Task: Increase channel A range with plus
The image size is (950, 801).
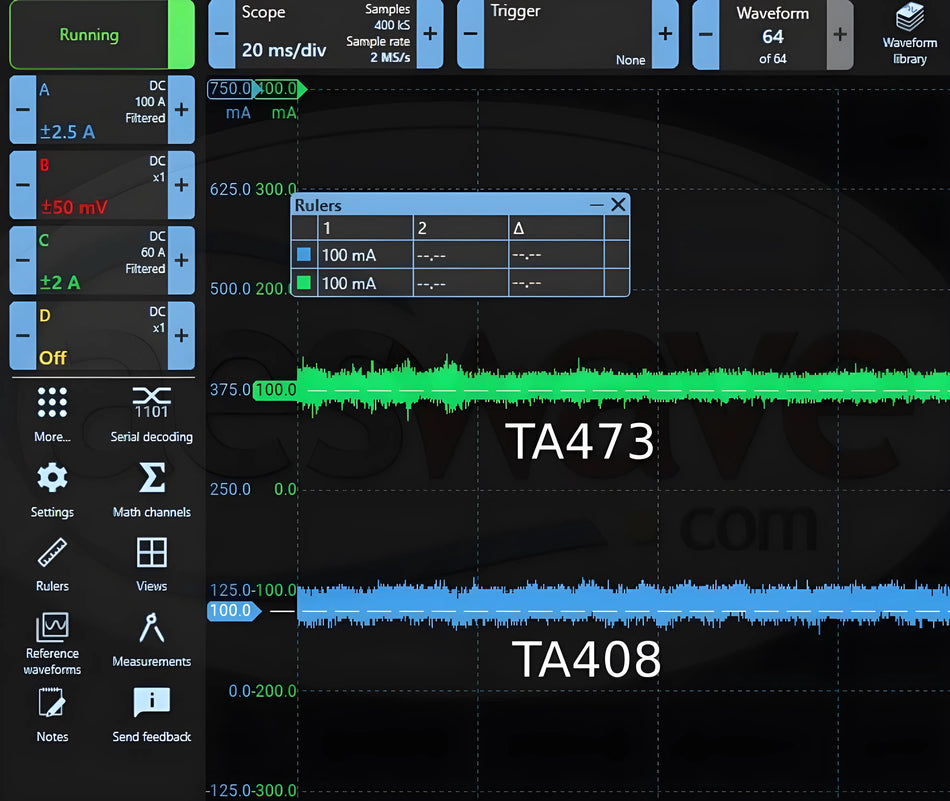Action: coord(181,110)
